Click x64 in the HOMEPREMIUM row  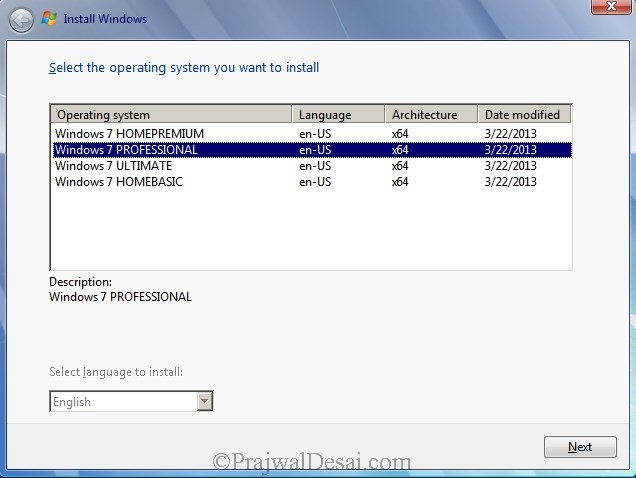(x=400, y=134)
